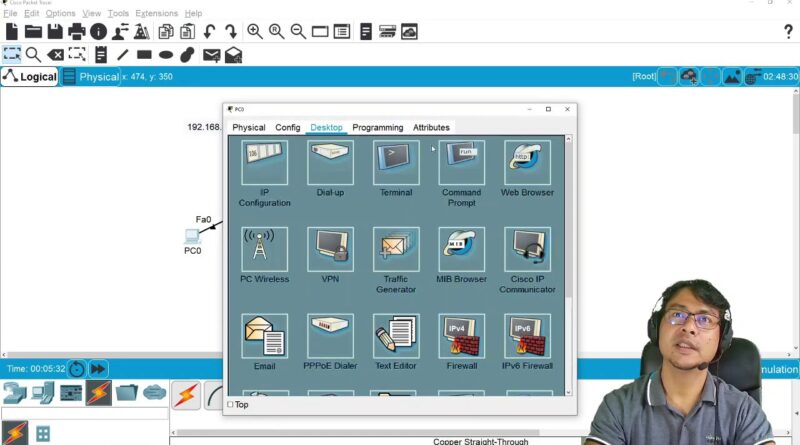Select the Desktop tab in PC0
Viewport: 800px width, 445px height.
click(326, 128)
